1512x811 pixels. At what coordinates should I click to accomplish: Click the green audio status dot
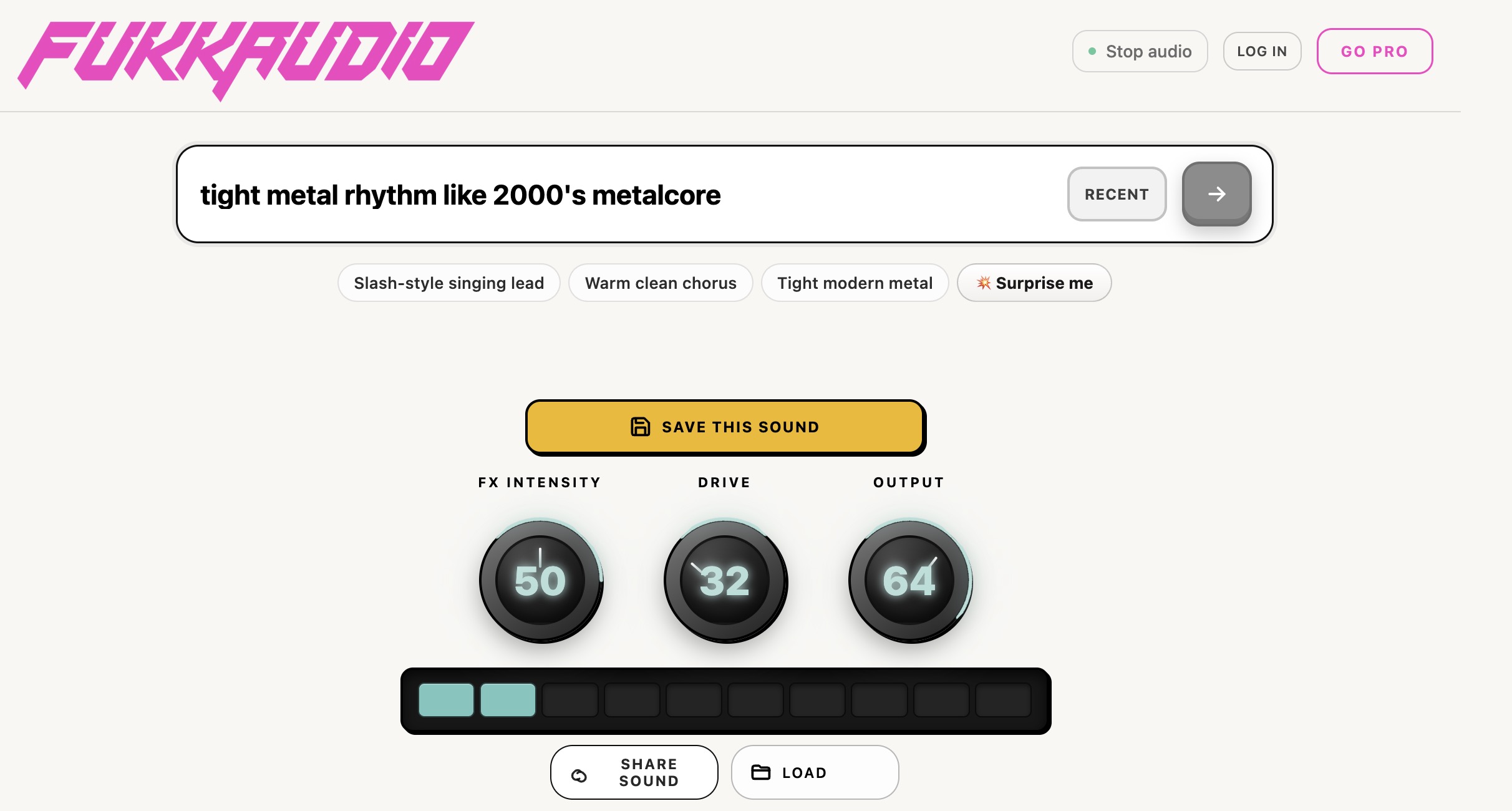[1092, 51]
